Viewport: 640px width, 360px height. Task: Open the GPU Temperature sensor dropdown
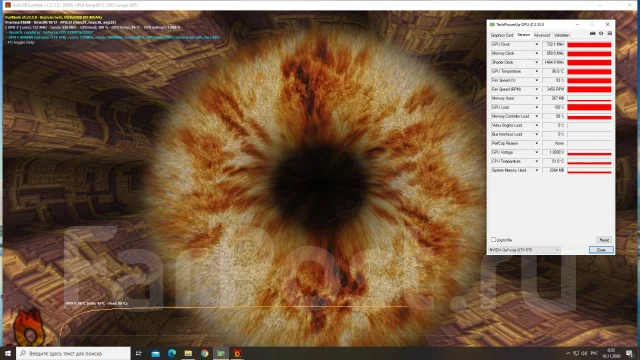536,71
